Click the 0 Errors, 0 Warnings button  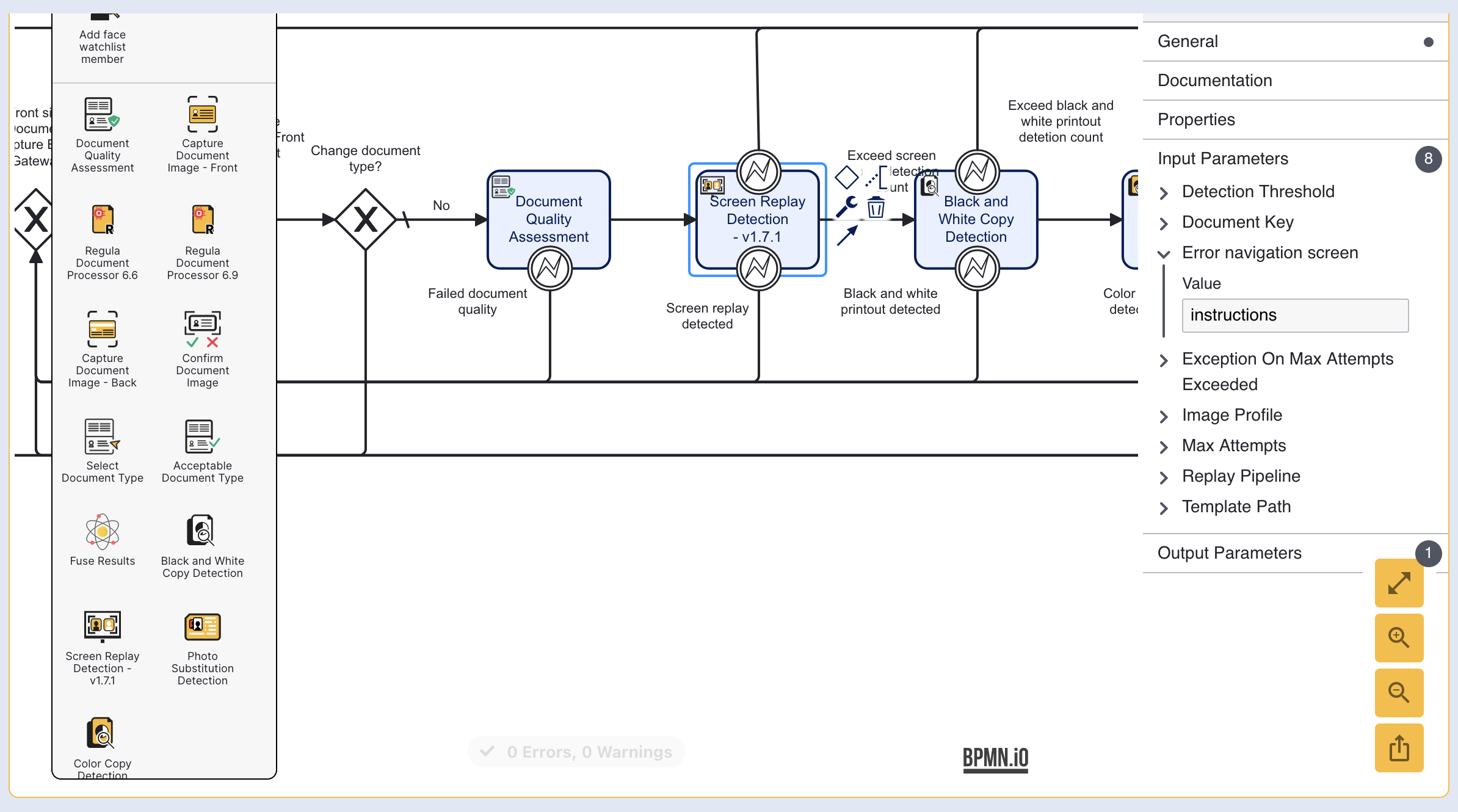(x=576, y=752)
